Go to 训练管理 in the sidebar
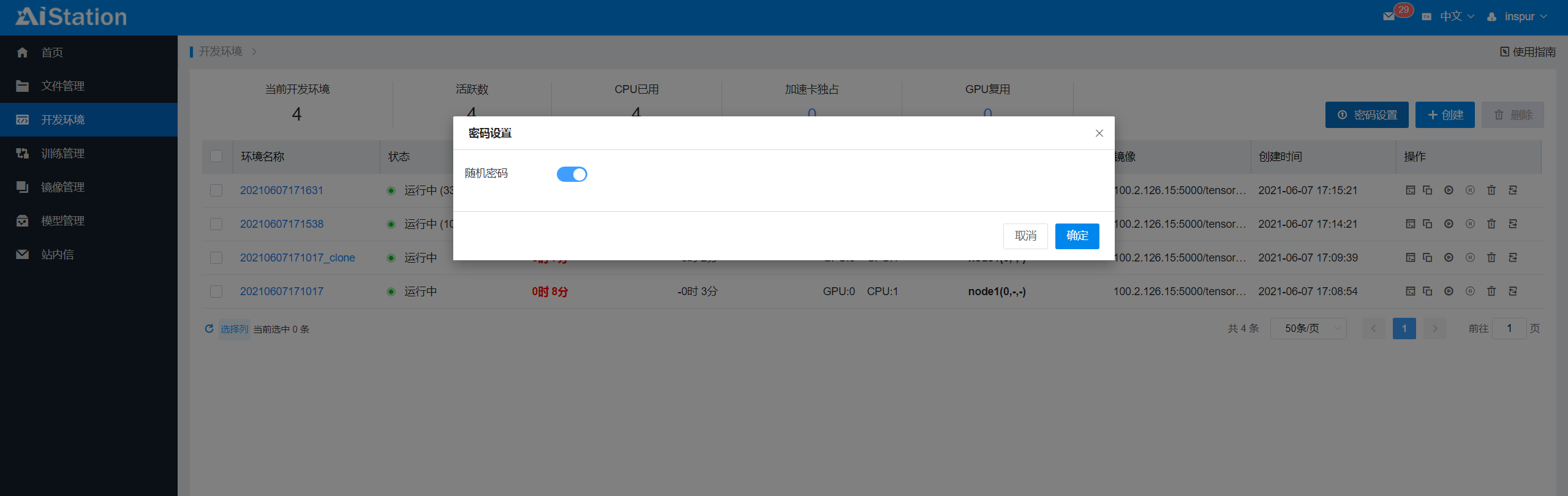The image size is (1568, 496). (62, 154)
